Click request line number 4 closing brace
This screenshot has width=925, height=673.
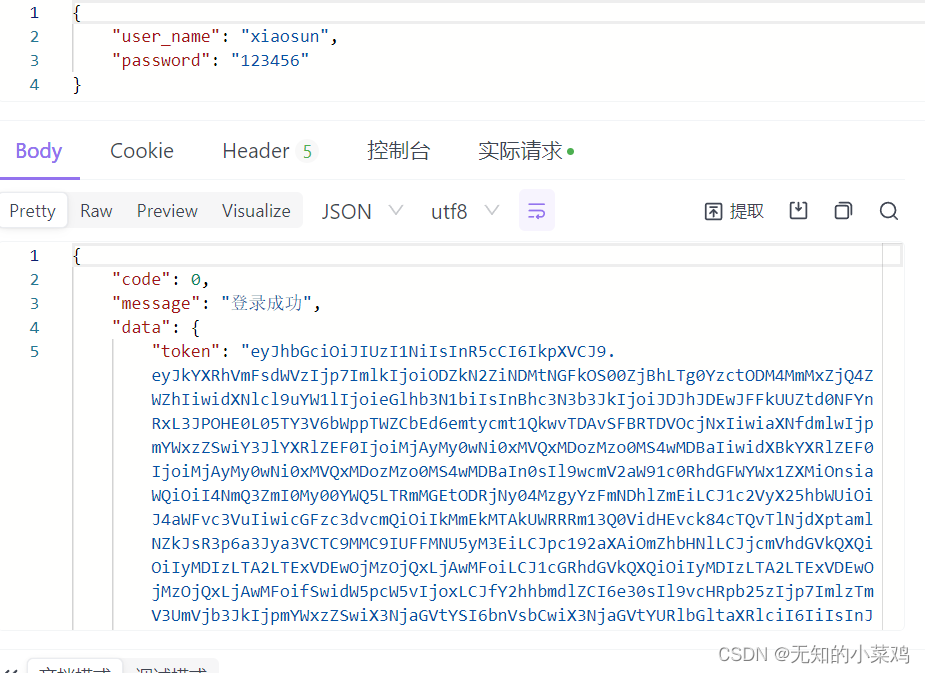pos(77,85)
